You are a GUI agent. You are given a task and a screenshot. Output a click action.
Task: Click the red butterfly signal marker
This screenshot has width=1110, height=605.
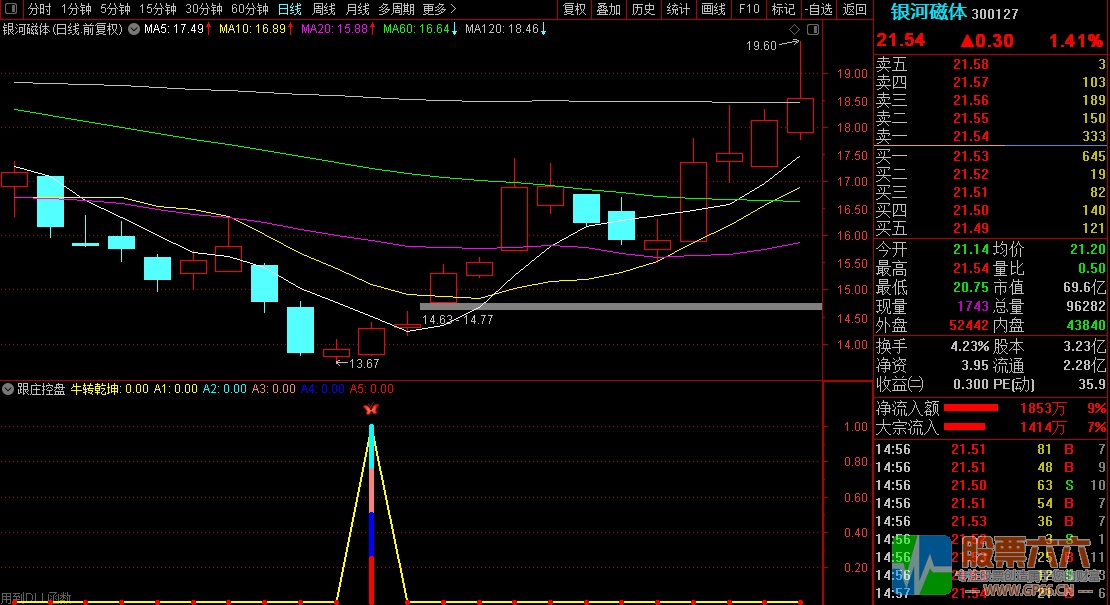(371, 409)
